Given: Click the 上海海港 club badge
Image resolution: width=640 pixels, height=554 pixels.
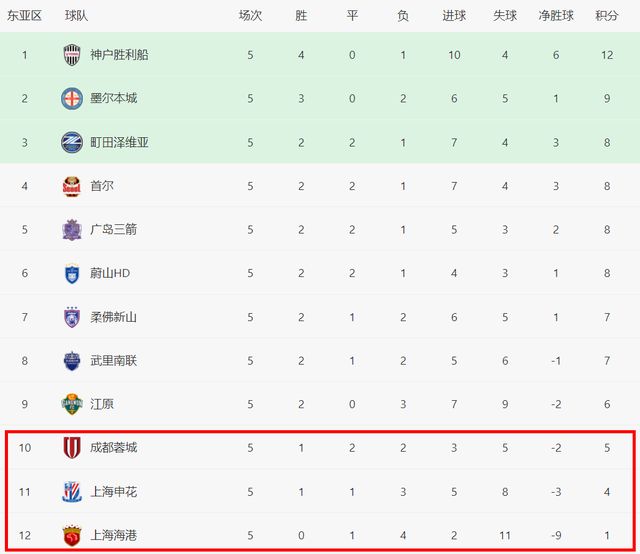Looking at the screenshot, I should click(x=72, y=535).
